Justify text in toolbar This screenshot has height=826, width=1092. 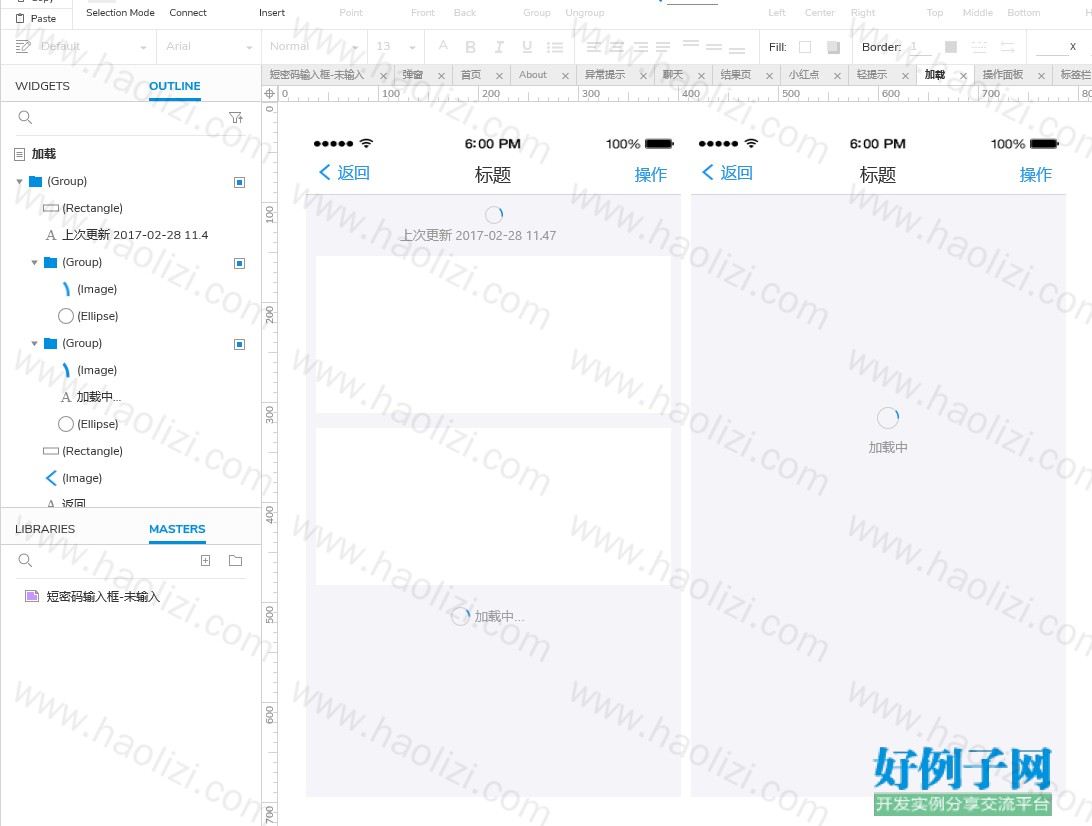pyautogui.click(x=662, y=47)
